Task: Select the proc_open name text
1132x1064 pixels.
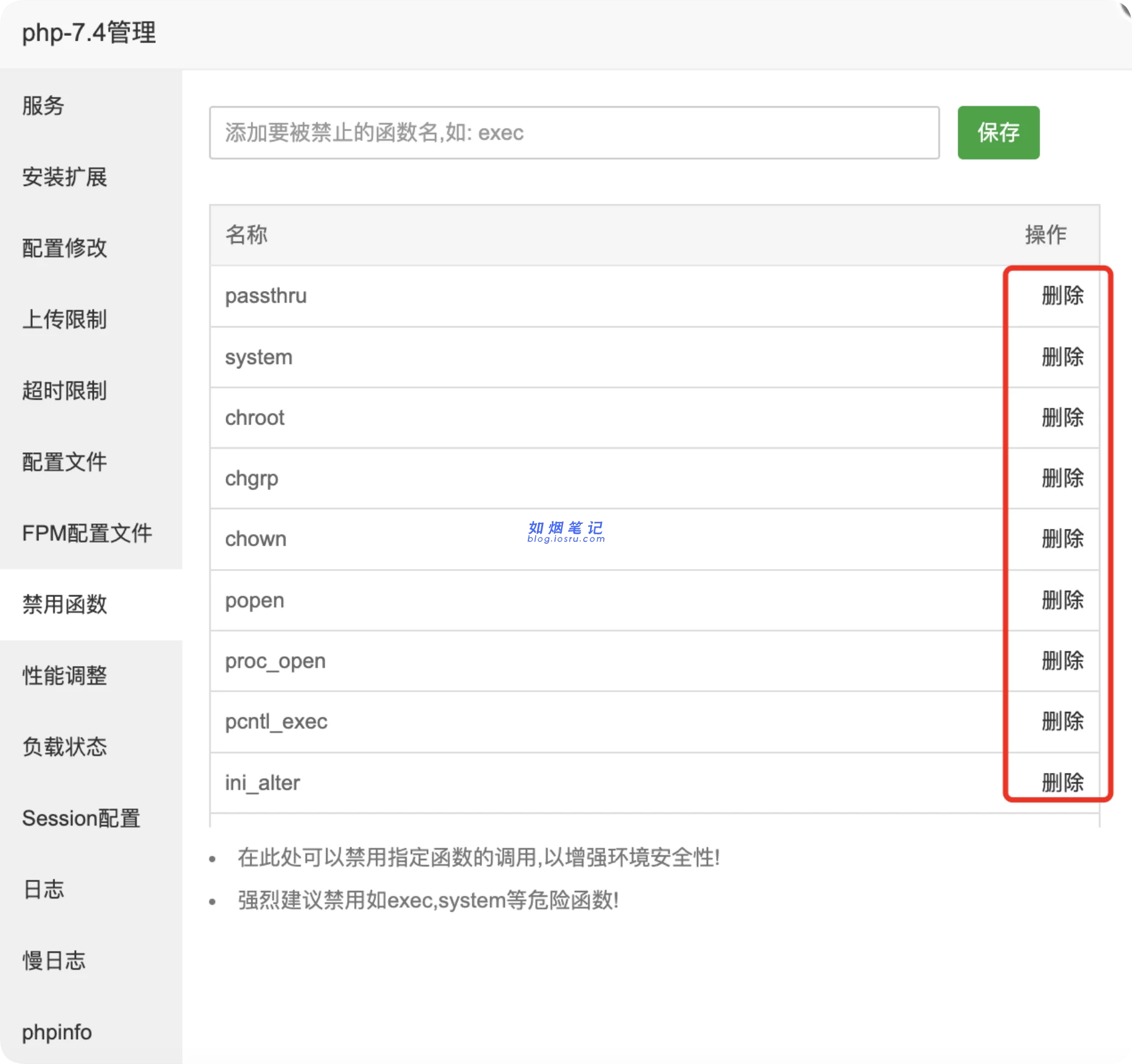Action: pos(275,661)
